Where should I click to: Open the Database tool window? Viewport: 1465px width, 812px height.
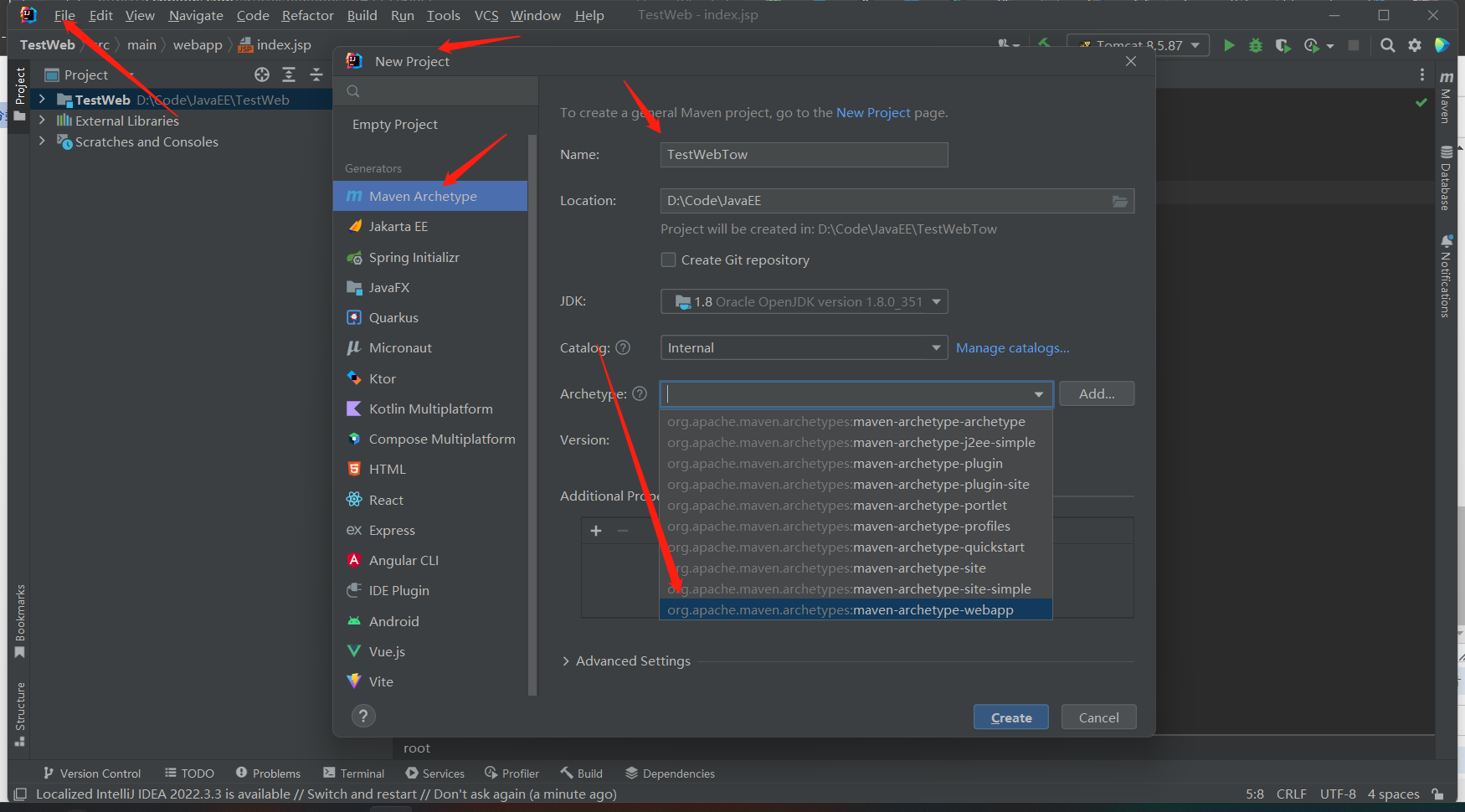1446,178
